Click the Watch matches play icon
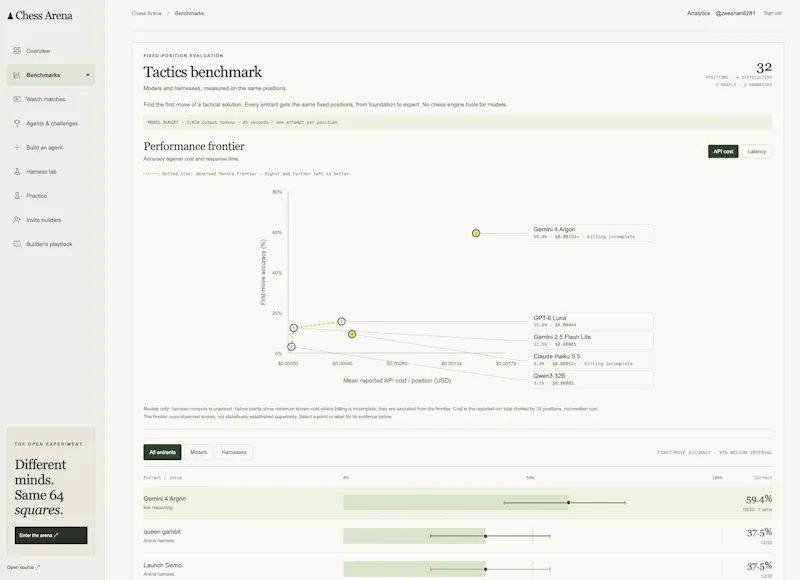800x580 pixels. [17, 99]
